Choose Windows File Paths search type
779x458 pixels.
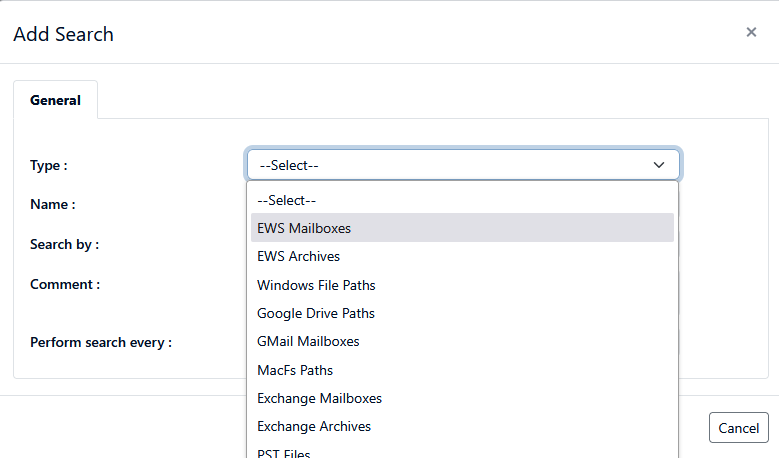[316, 285]
